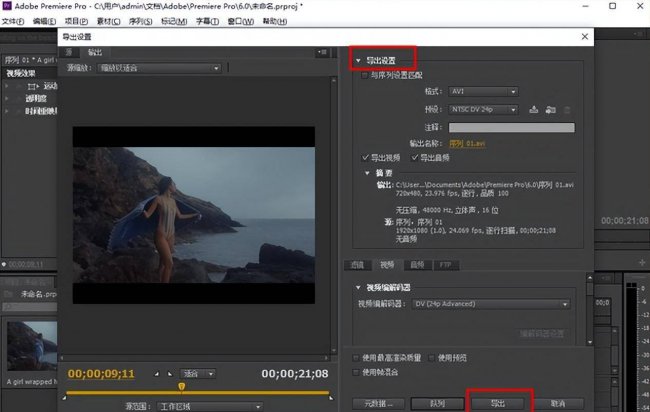Click scroll up arrow in video codec panel
Image resolution: width=650 pixels, height=412 pixels.
[x=589, y=277]
